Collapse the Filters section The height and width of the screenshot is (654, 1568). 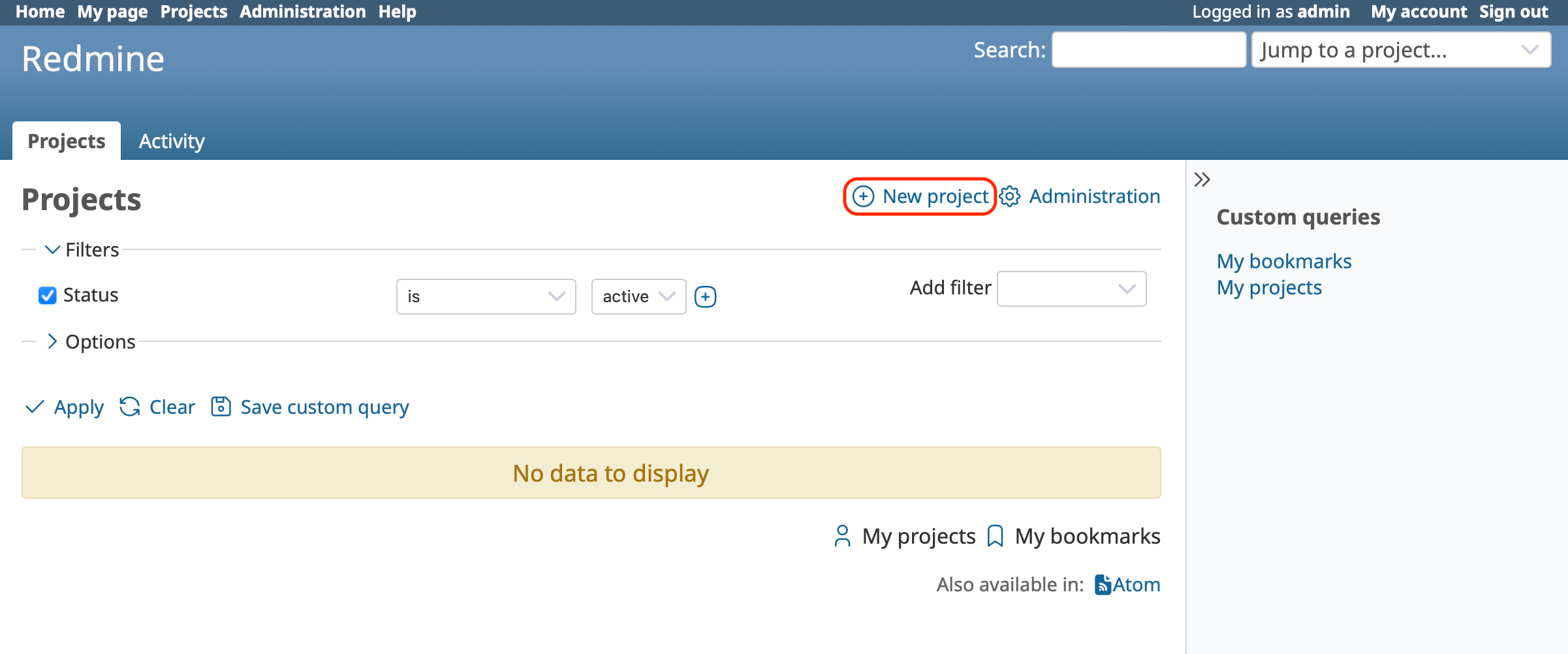(52, 249)
